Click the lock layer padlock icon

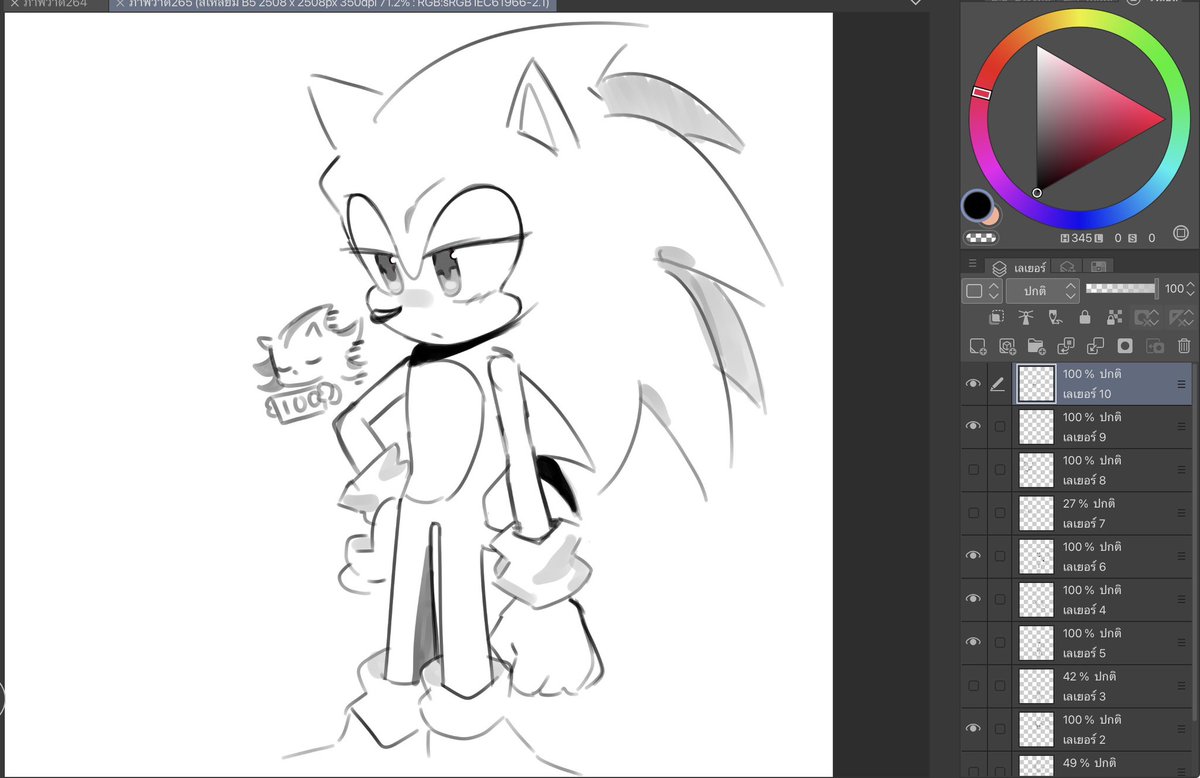click(x=1085, y=318)
